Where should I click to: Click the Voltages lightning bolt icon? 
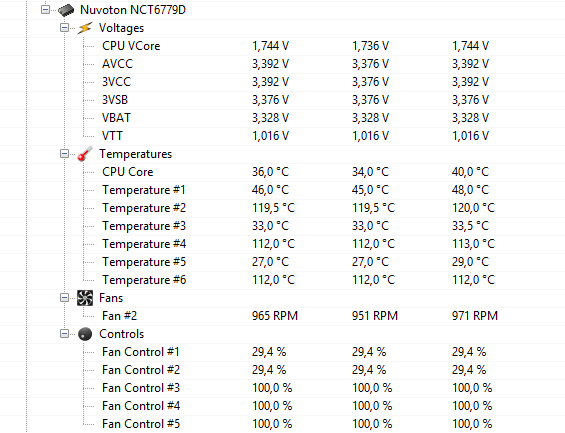click(x=85, y=28)
